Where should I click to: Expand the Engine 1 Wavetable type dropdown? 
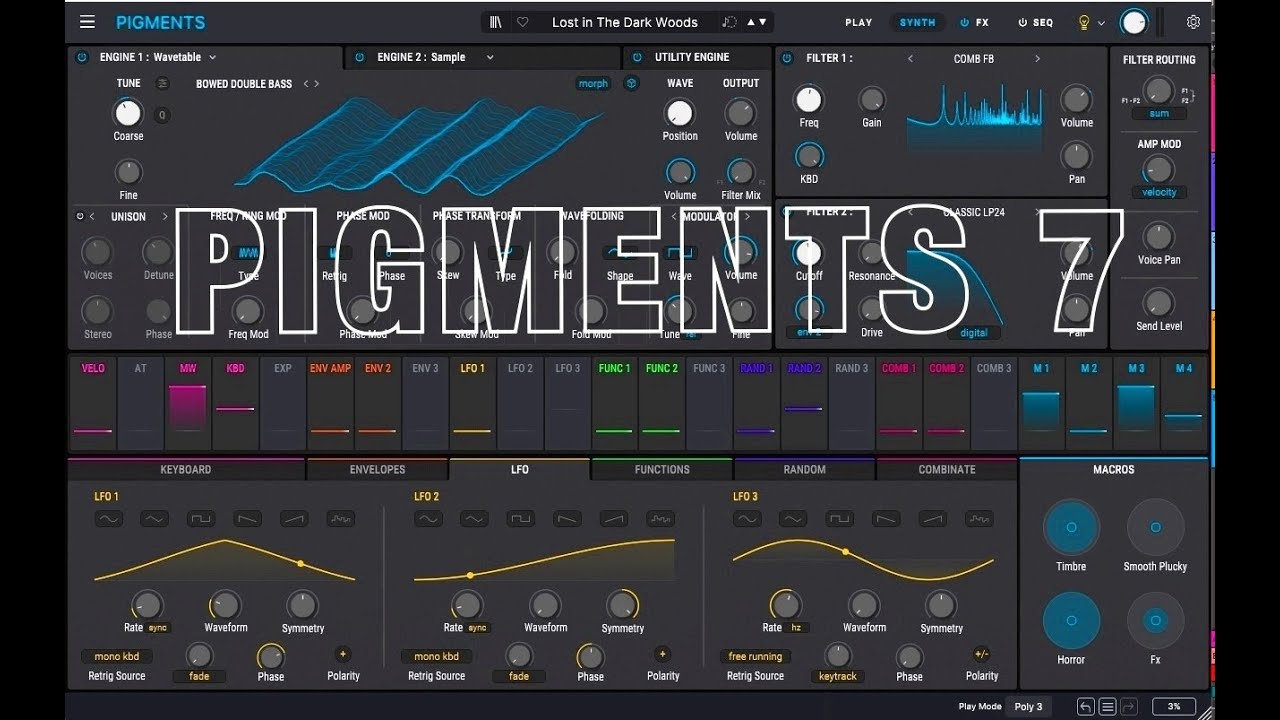click(x=212, y=57)
